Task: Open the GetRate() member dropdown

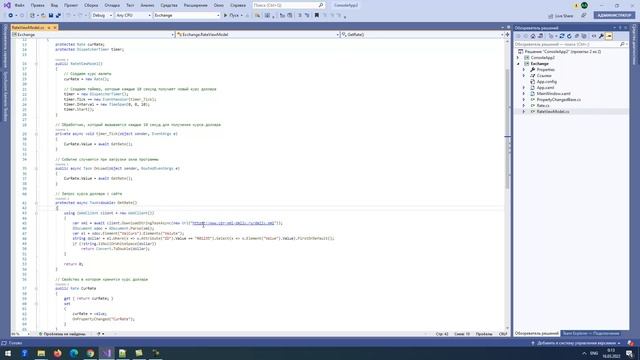Action: coord(422,35)
